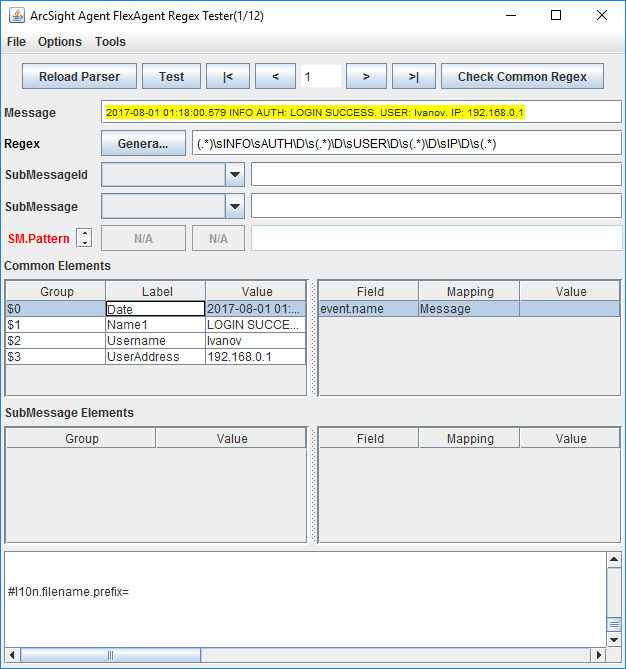Screen dimensions: 626x669
Task: Click the Test button
Action: [171, 76]
